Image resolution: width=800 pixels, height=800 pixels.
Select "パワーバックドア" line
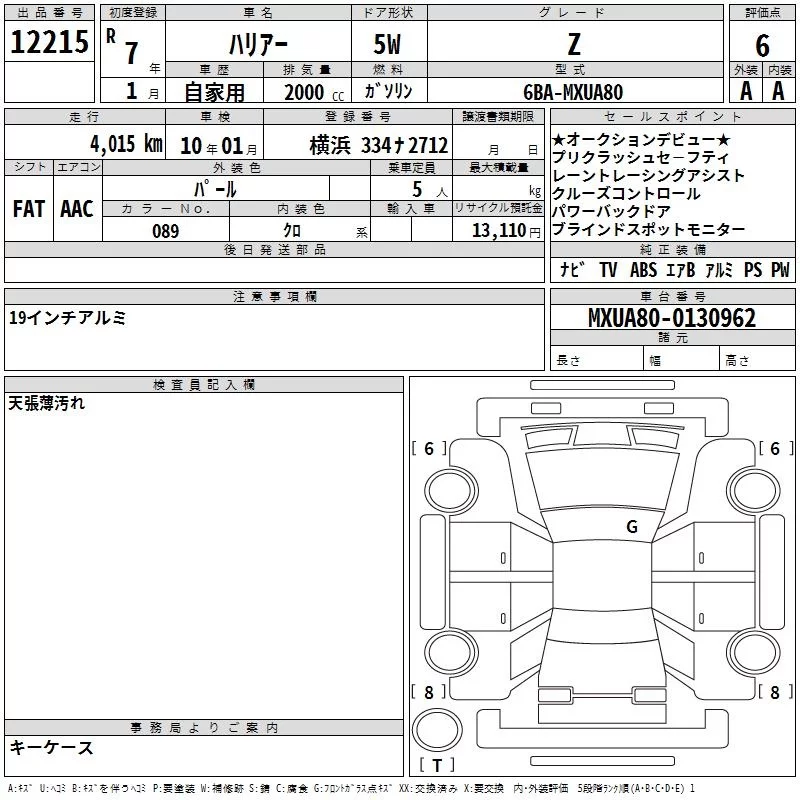point(611,211)
